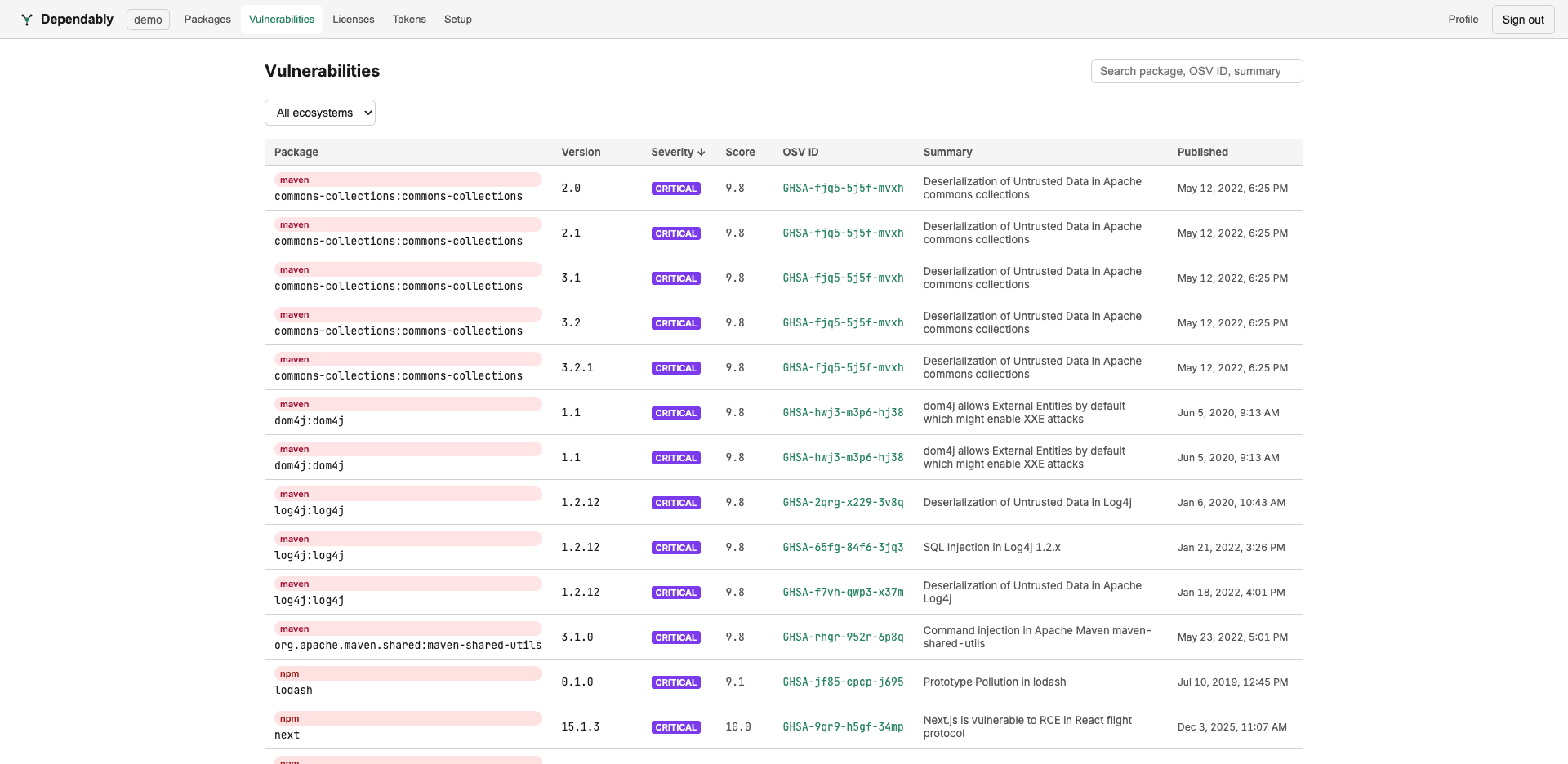Click the OSV ID column header
This screenshot has height=764, width=1568.
pyautogui.click(x=800, y=153)
